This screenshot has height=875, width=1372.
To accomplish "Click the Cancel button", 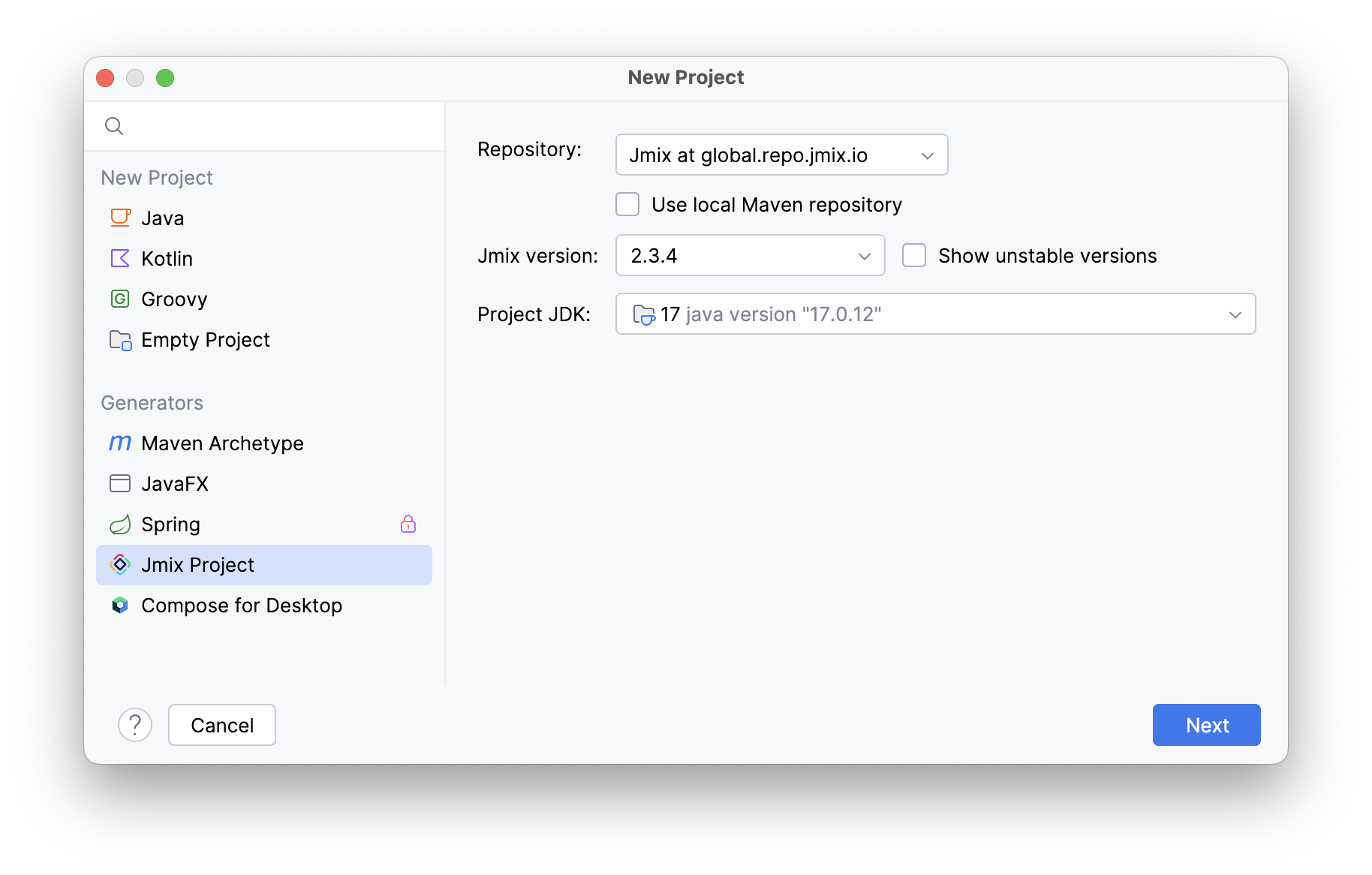I will (222, 725).
